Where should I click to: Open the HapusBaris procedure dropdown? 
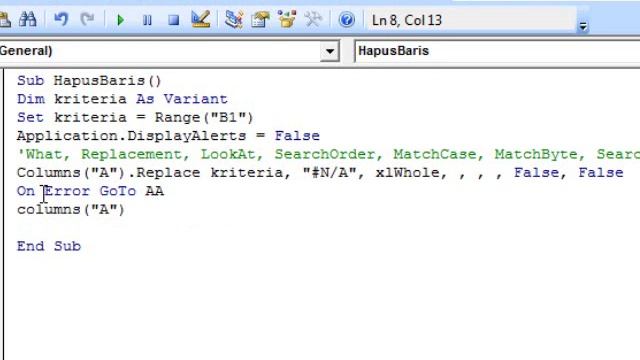[497, 51]
